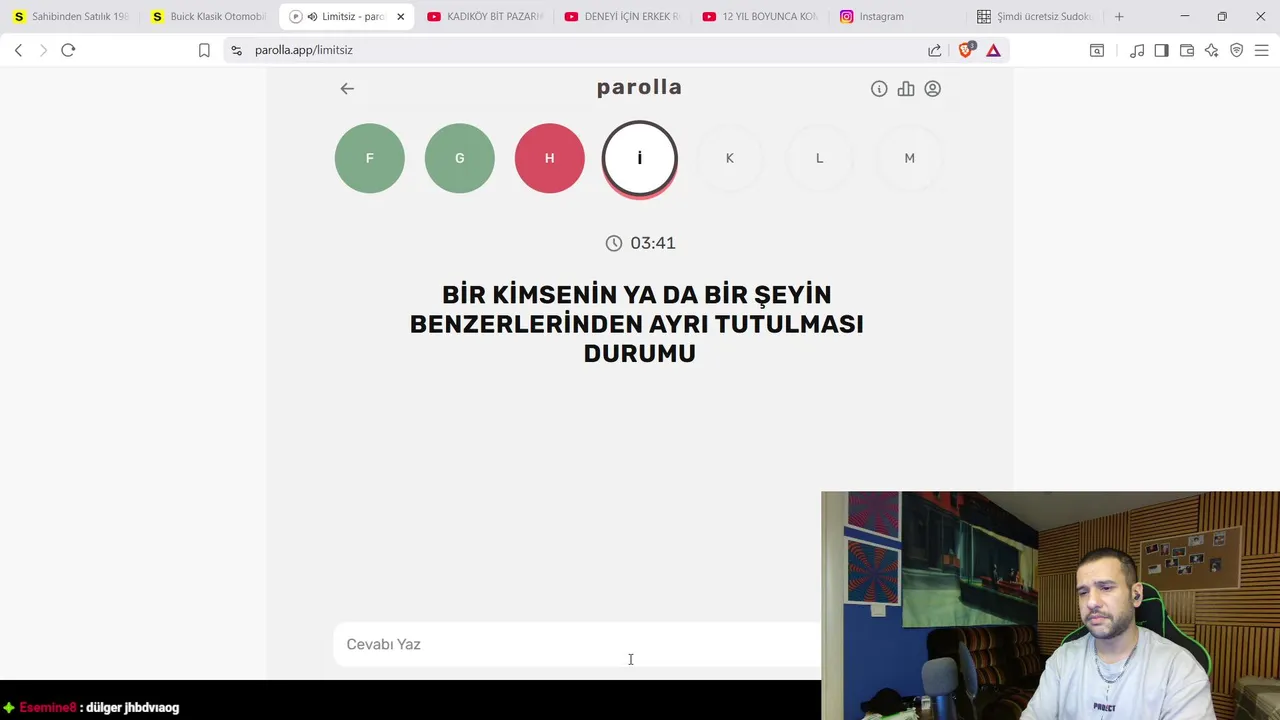
Task: Switch to the 12 YIL BOYUNCA tab
Action: click(761, 16)
